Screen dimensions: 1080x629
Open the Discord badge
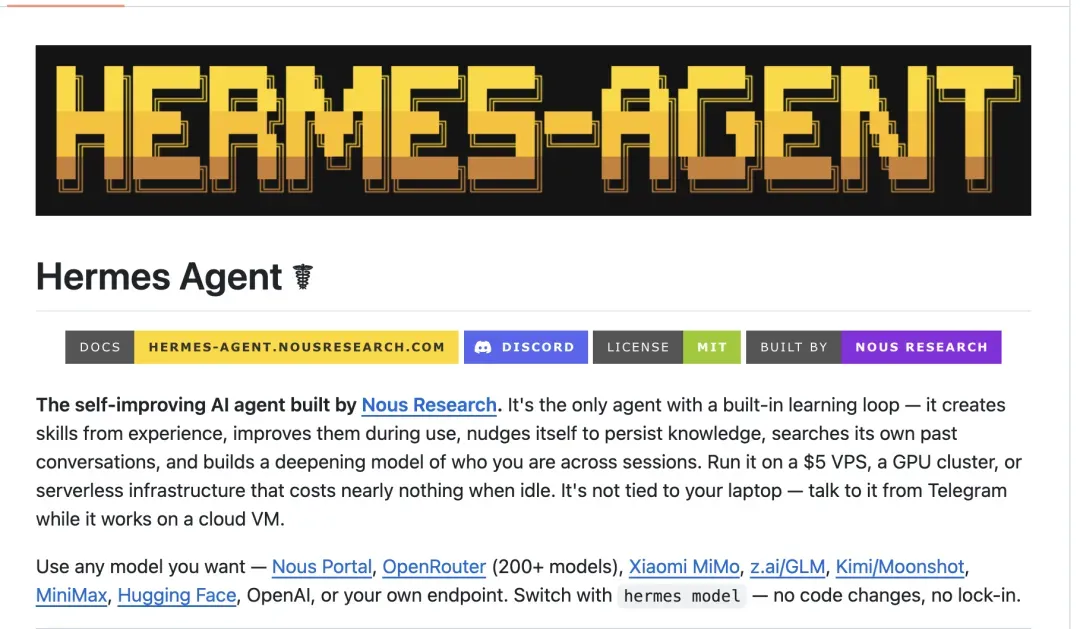pyautogui.click(x=526, y=347)
